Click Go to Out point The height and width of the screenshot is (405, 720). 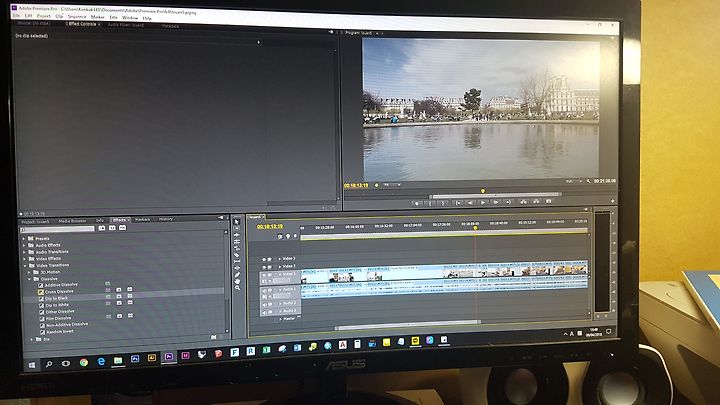pyautogui.click(x=508, y=202)
